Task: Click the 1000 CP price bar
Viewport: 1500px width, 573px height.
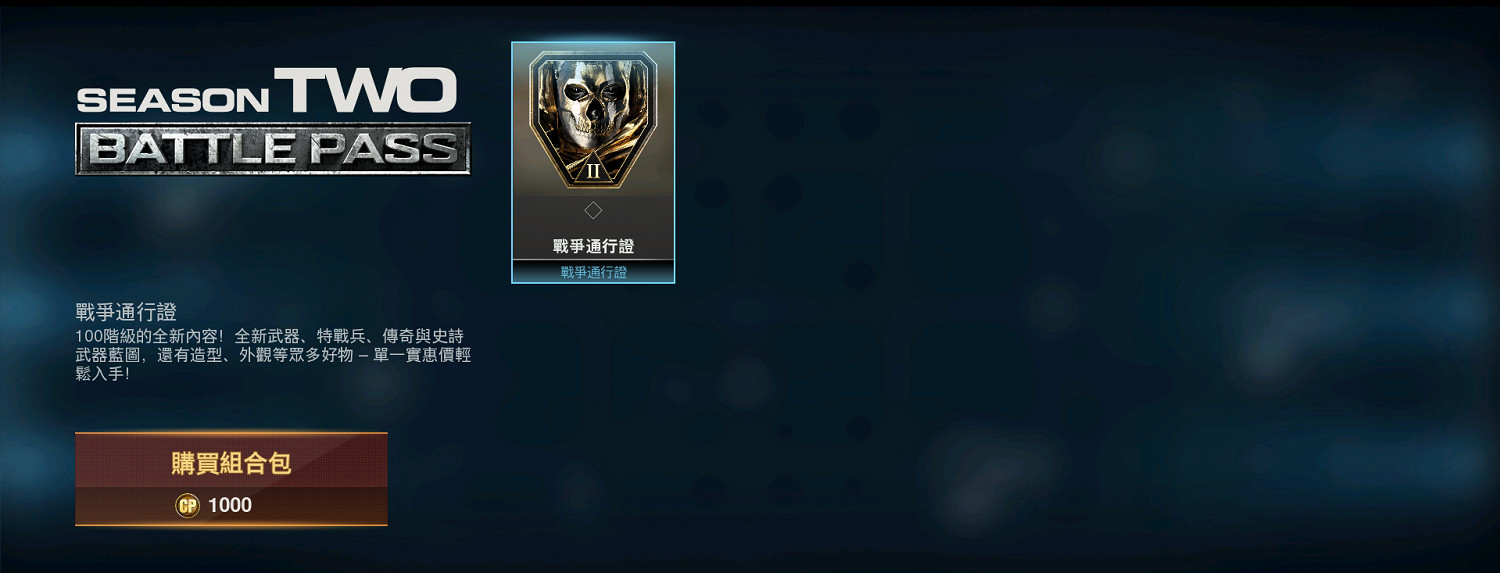Action: pyautogui.click(x=231, y=505)
